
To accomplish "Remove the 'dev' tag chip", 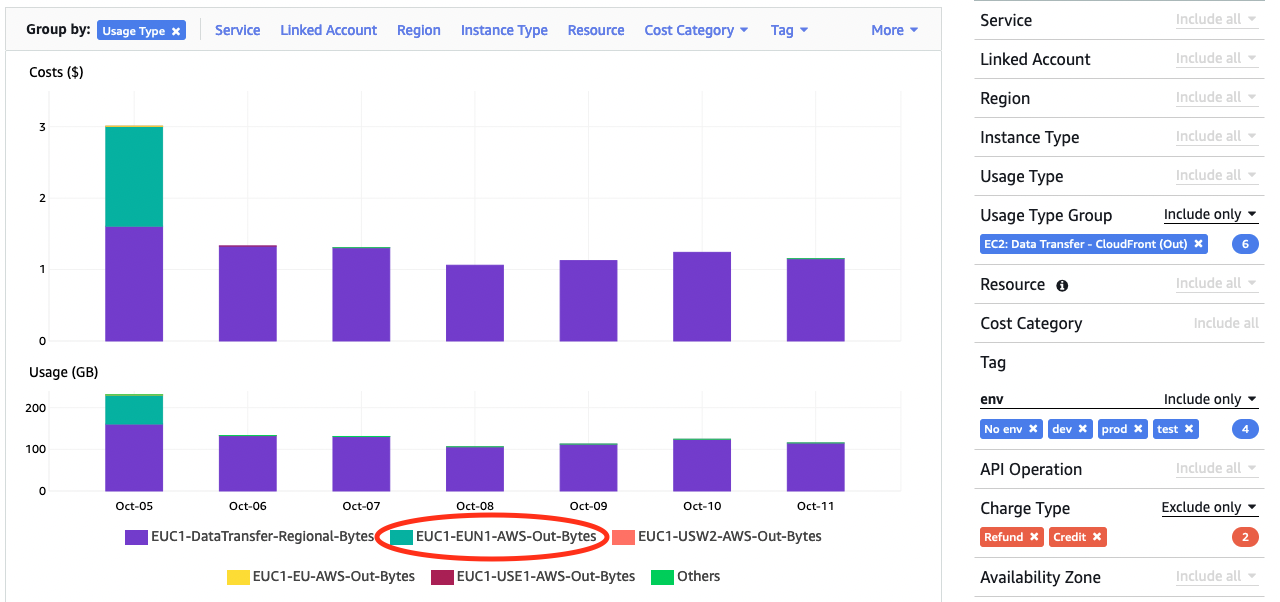I will 1083,429.
